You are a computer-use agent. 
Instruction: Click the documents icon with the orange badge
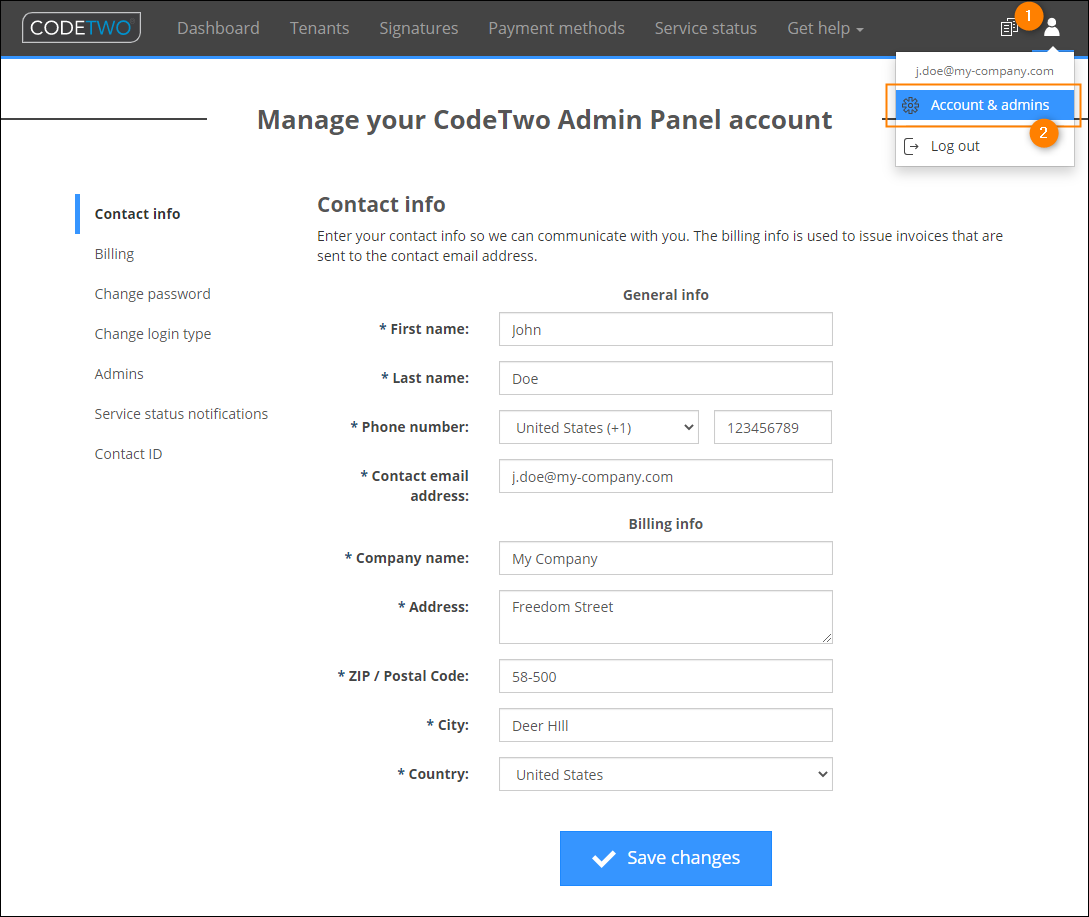(x=1009, y=27)
